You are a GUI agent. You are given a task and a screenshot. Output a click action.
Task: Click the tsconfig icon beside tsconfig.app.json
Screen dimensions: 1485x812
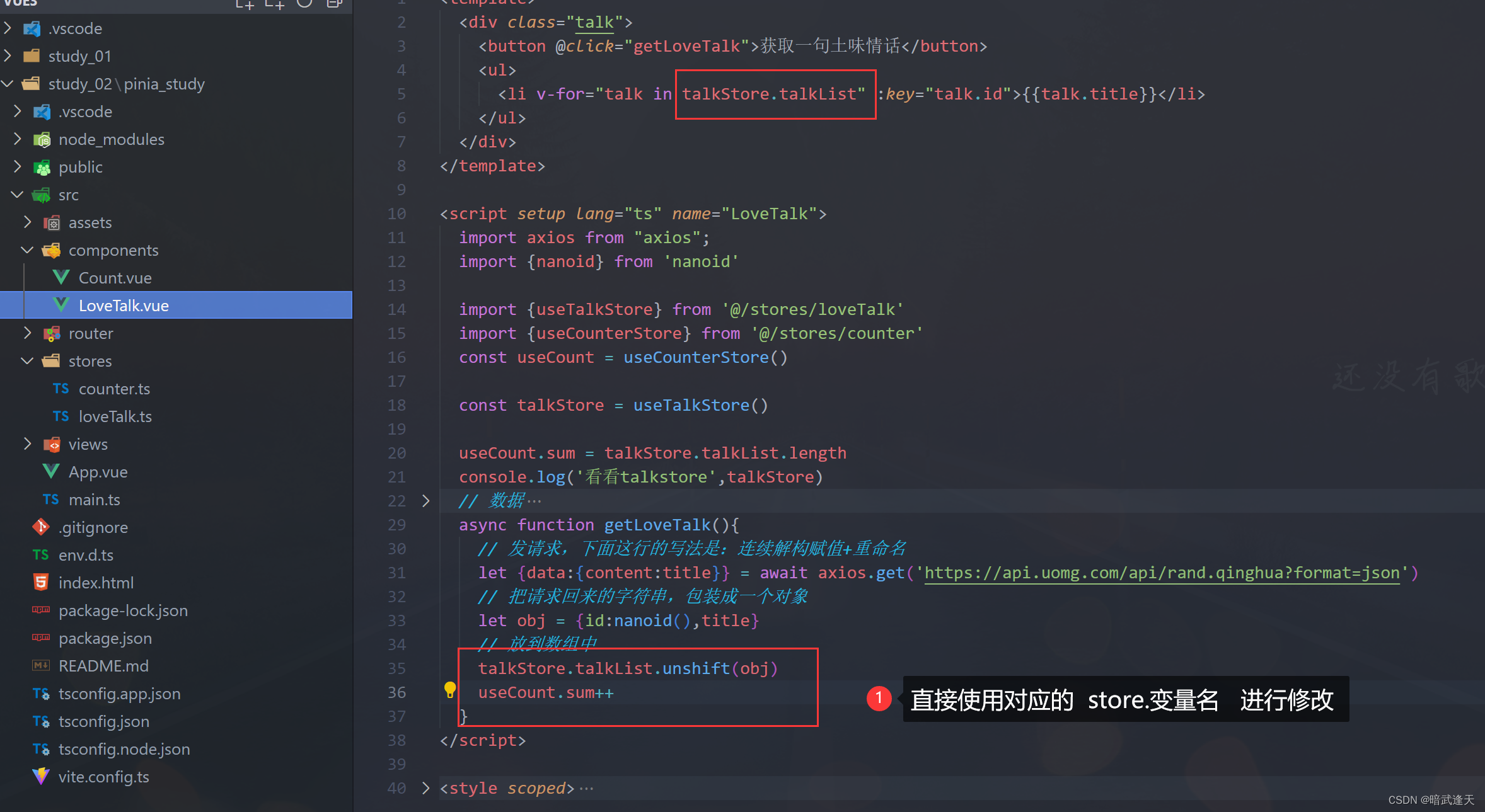click(41, 694)
